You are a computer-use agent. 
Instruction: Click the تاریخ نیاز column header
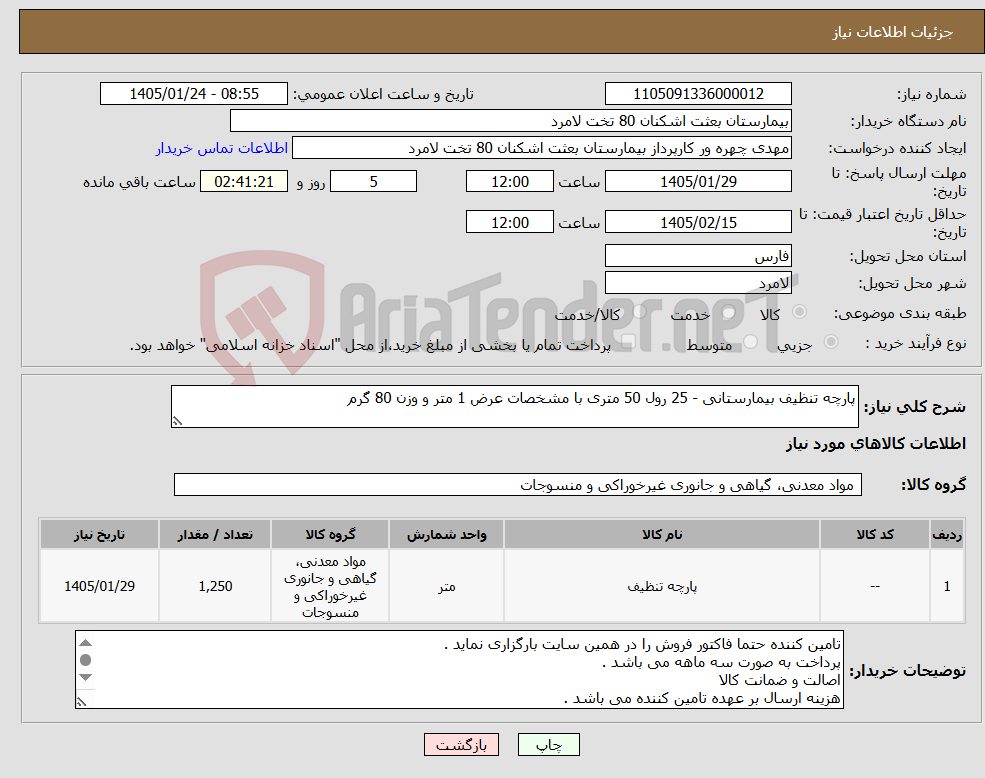(x=99, y=534)
